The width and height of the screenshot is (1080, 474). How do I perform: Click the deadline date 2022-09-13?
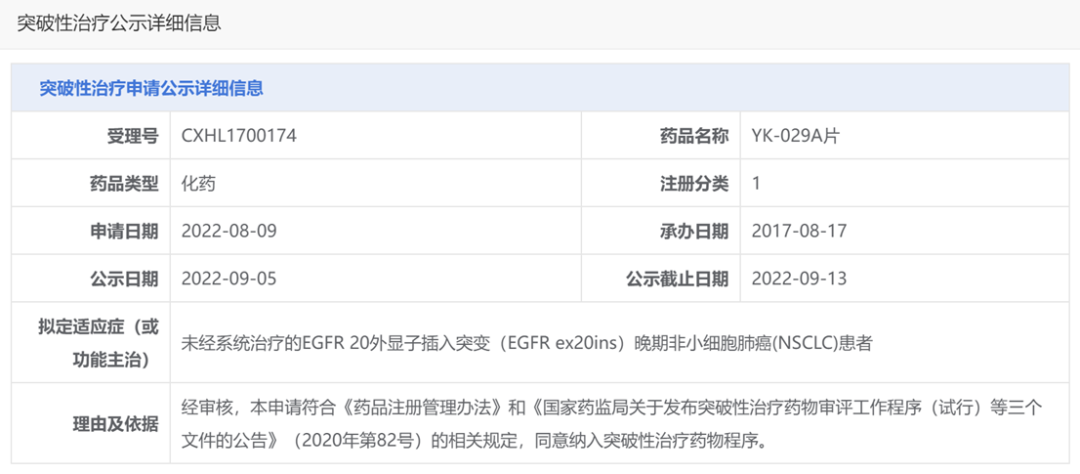point(799,278)
